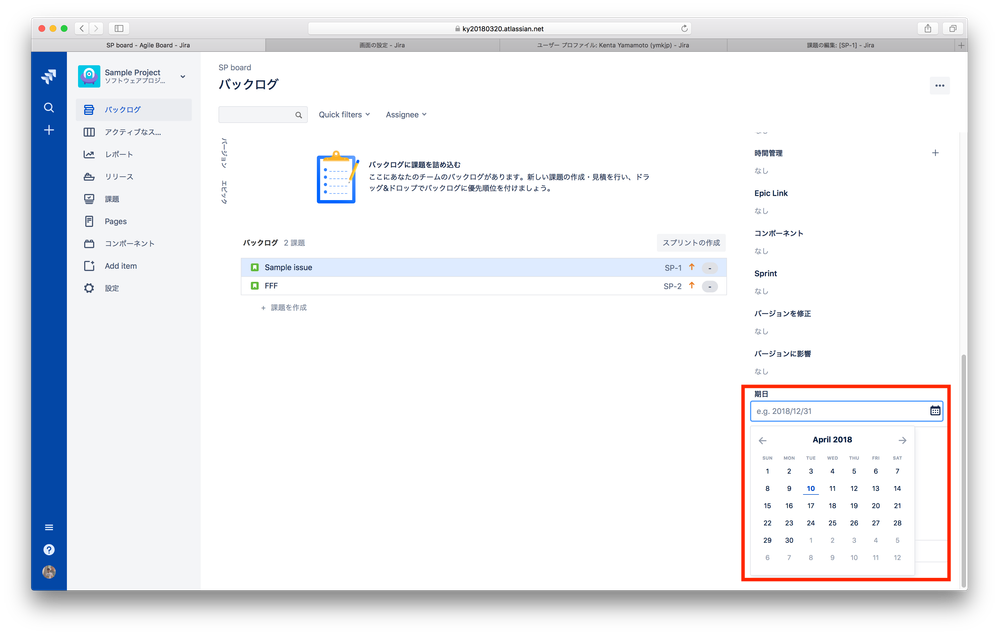
Task: Expand the Sample Project switcher chevron
Action: click(183, 76)
